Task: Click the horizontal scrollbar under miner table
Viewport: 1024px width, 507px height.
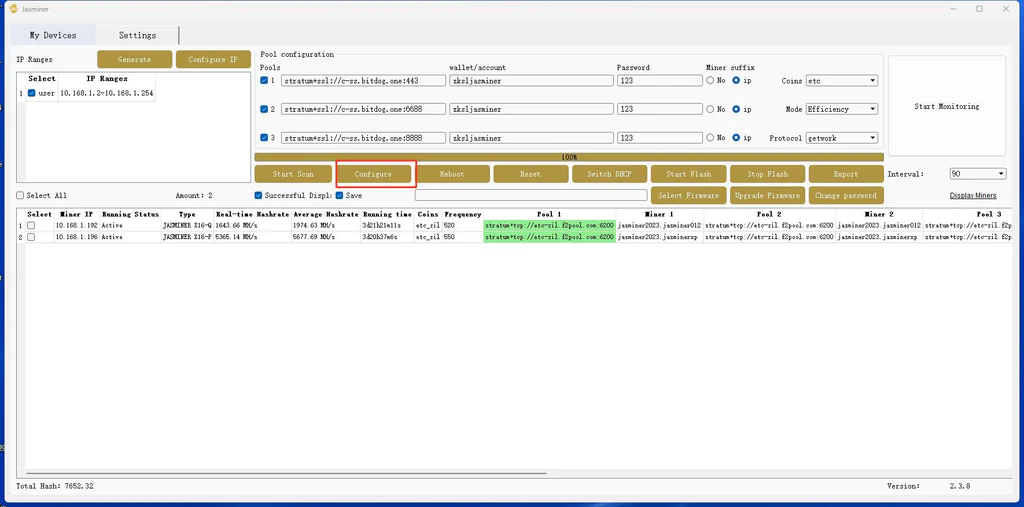Action: click(x=300, y=473)
